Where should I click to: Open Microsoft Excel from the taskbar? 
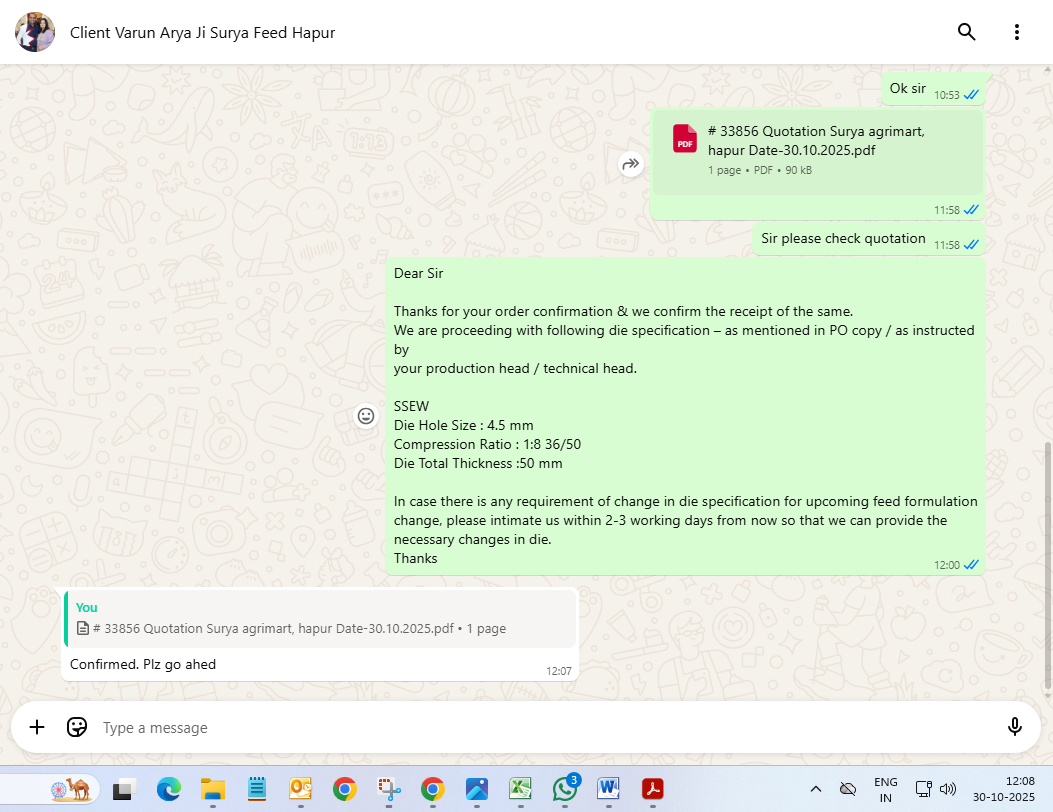click(520, 790)
